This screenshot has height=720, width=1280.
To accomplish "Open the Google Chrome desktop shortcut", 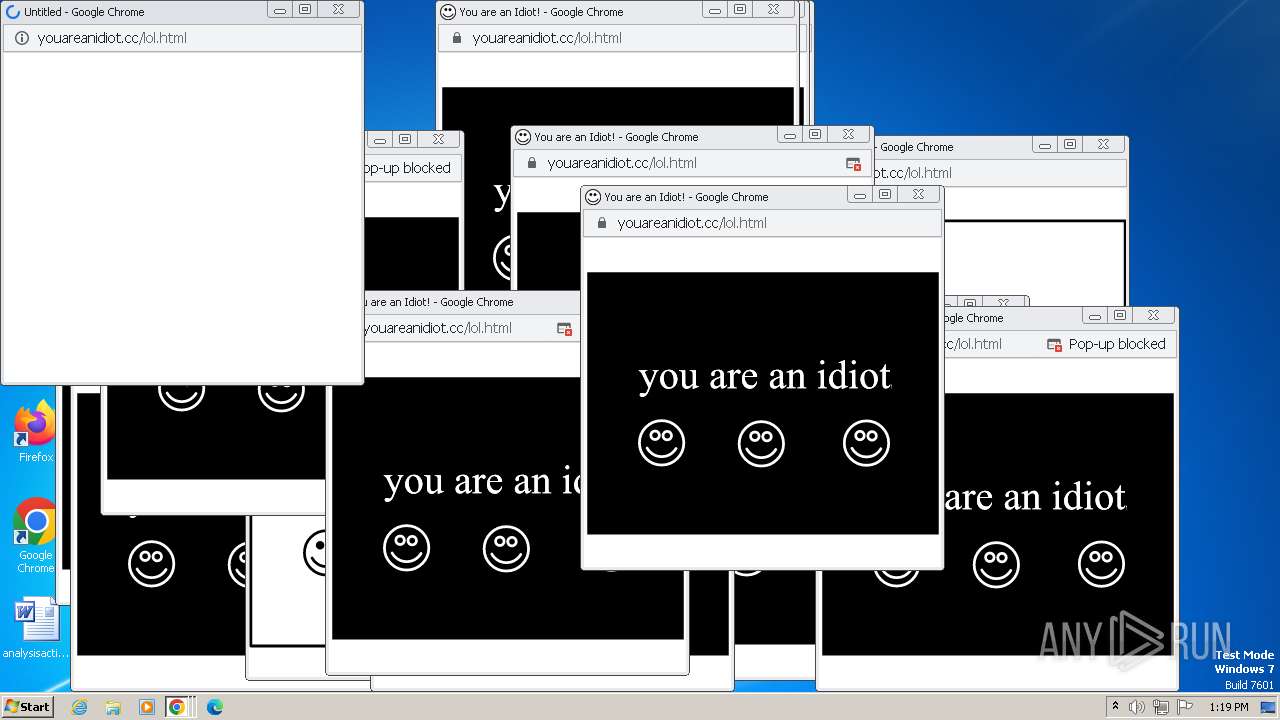I will (x=36, y=537).
